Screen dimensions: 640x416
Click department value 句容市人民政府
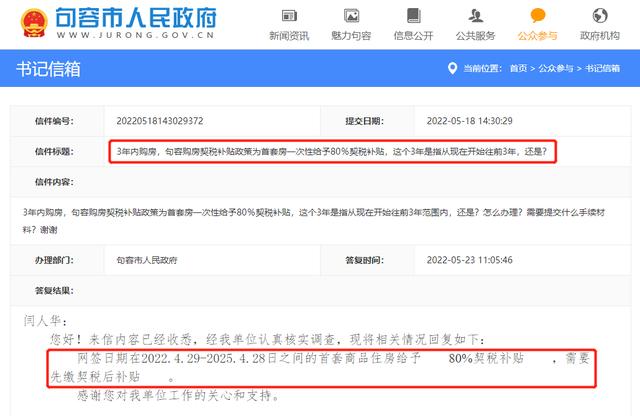[x=147, y=260]
